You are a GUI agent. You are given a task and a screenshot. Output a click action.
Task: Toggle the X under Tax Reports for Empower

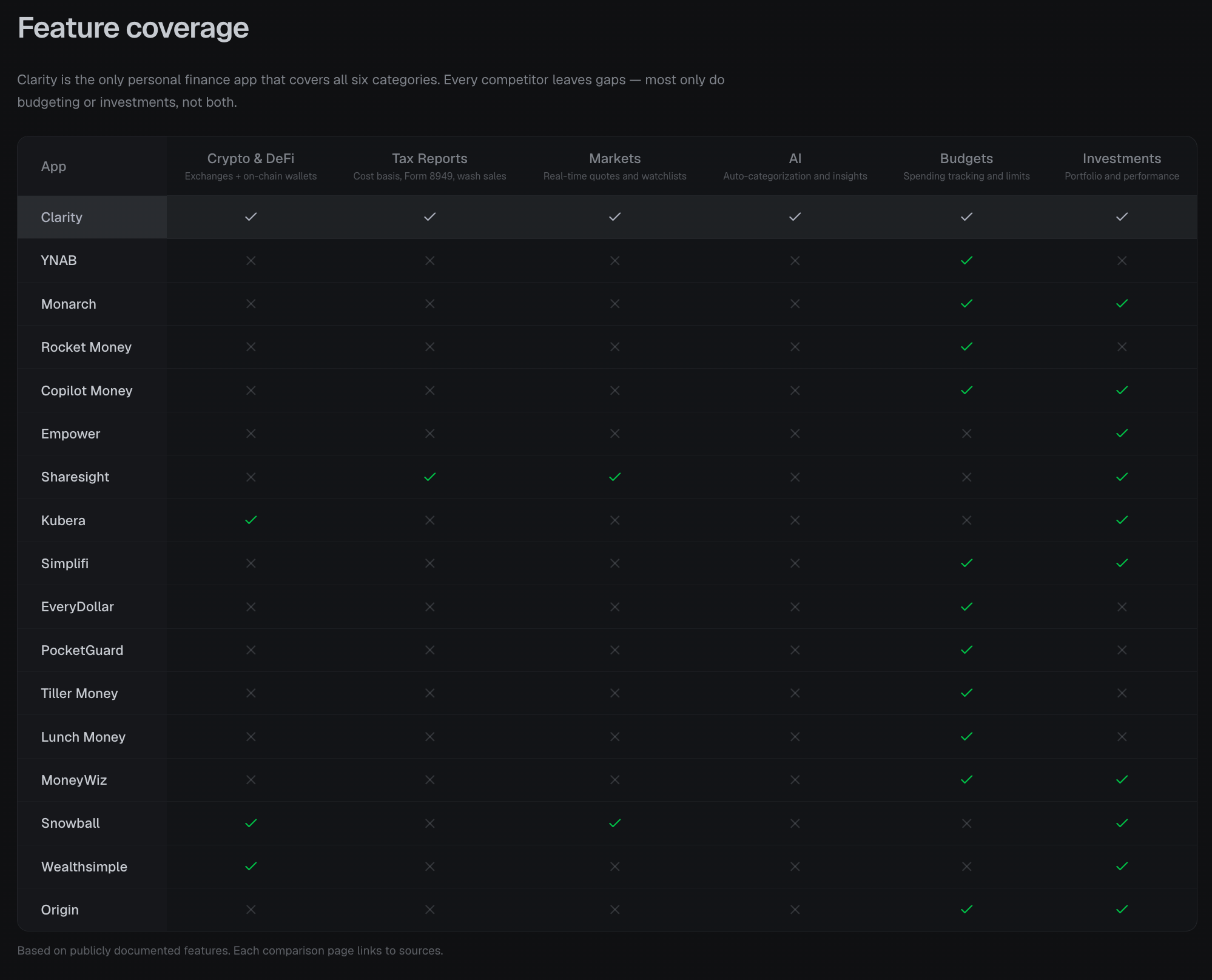tap(430, 434)
